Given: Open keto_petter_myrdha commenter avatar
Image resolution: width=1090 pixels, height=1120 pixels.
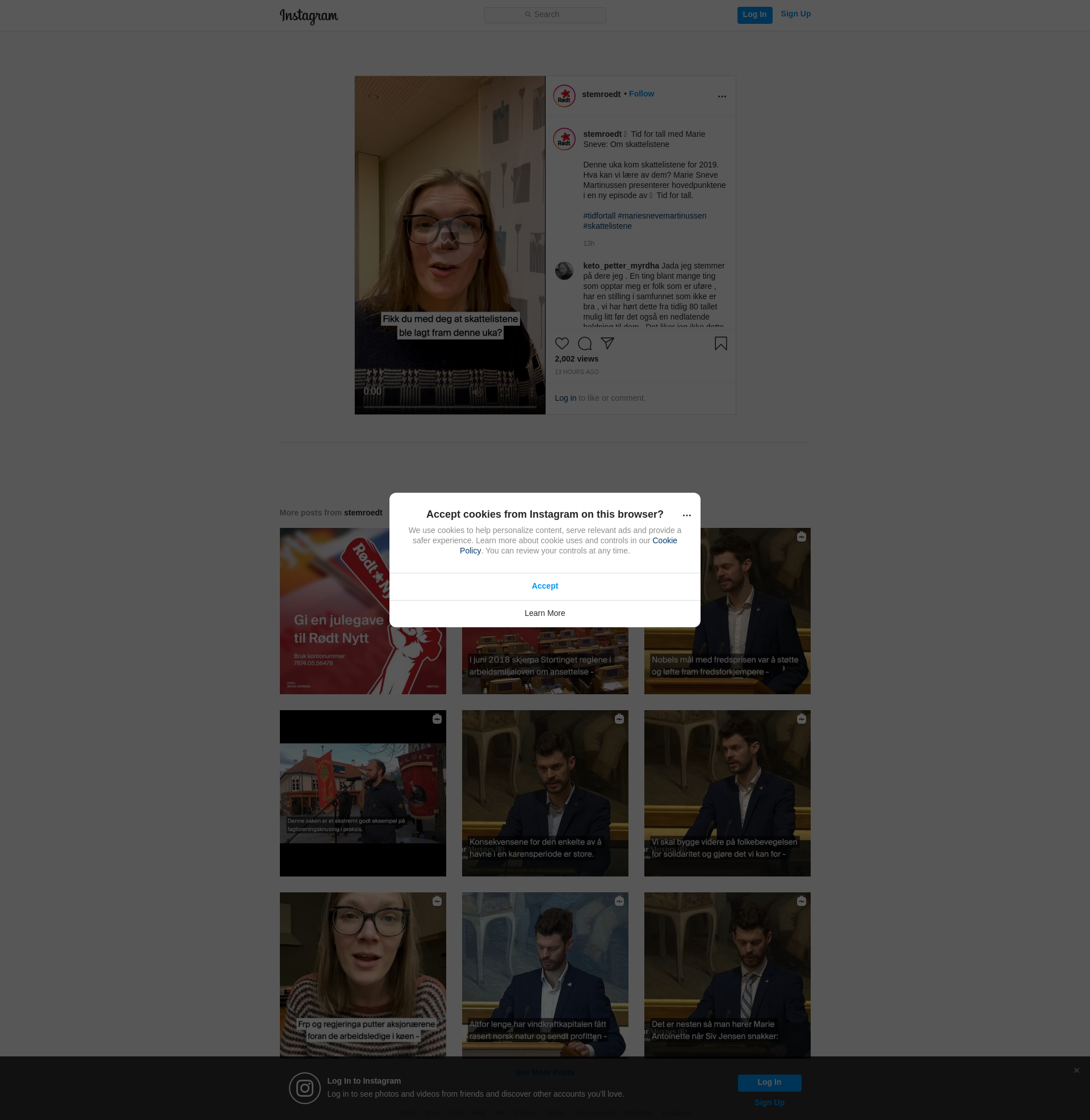Looking at the screenshot, I should 564,271.
